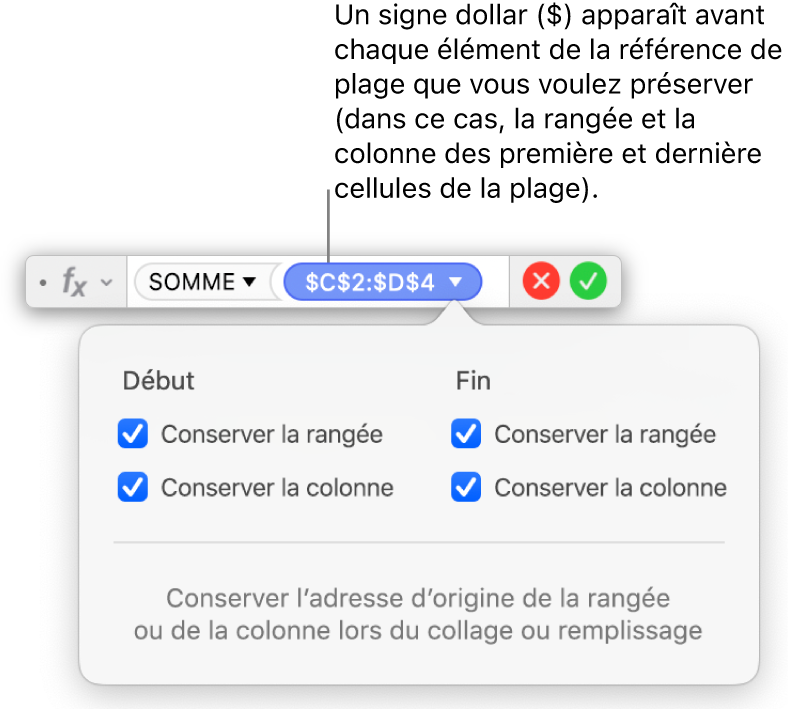Click the fx function icon
Viewport: 796px width, 710px height.
tap(74, 283)
